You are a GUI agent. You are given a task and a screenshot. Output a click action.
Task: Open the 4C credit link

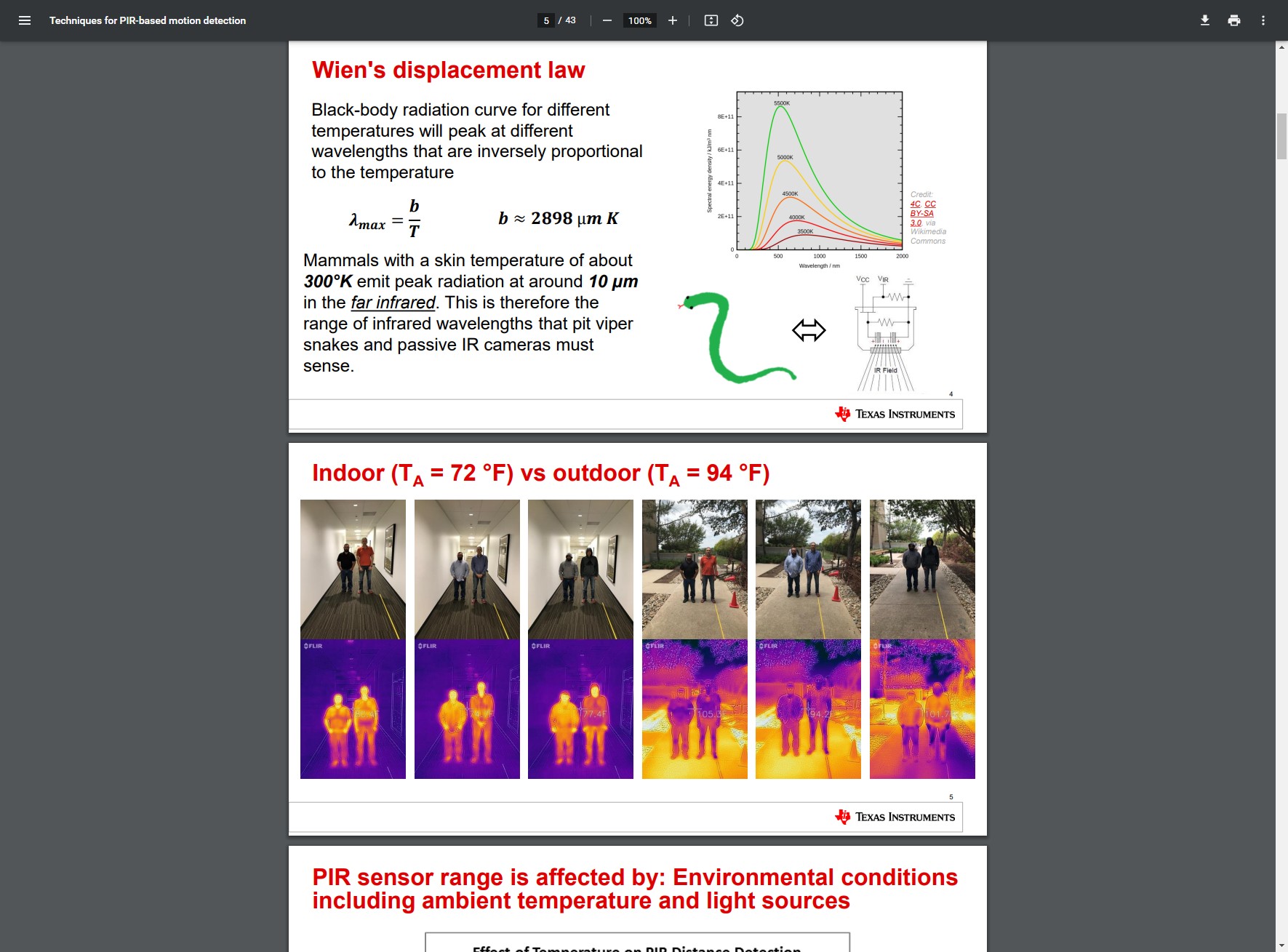coord(915,204)
